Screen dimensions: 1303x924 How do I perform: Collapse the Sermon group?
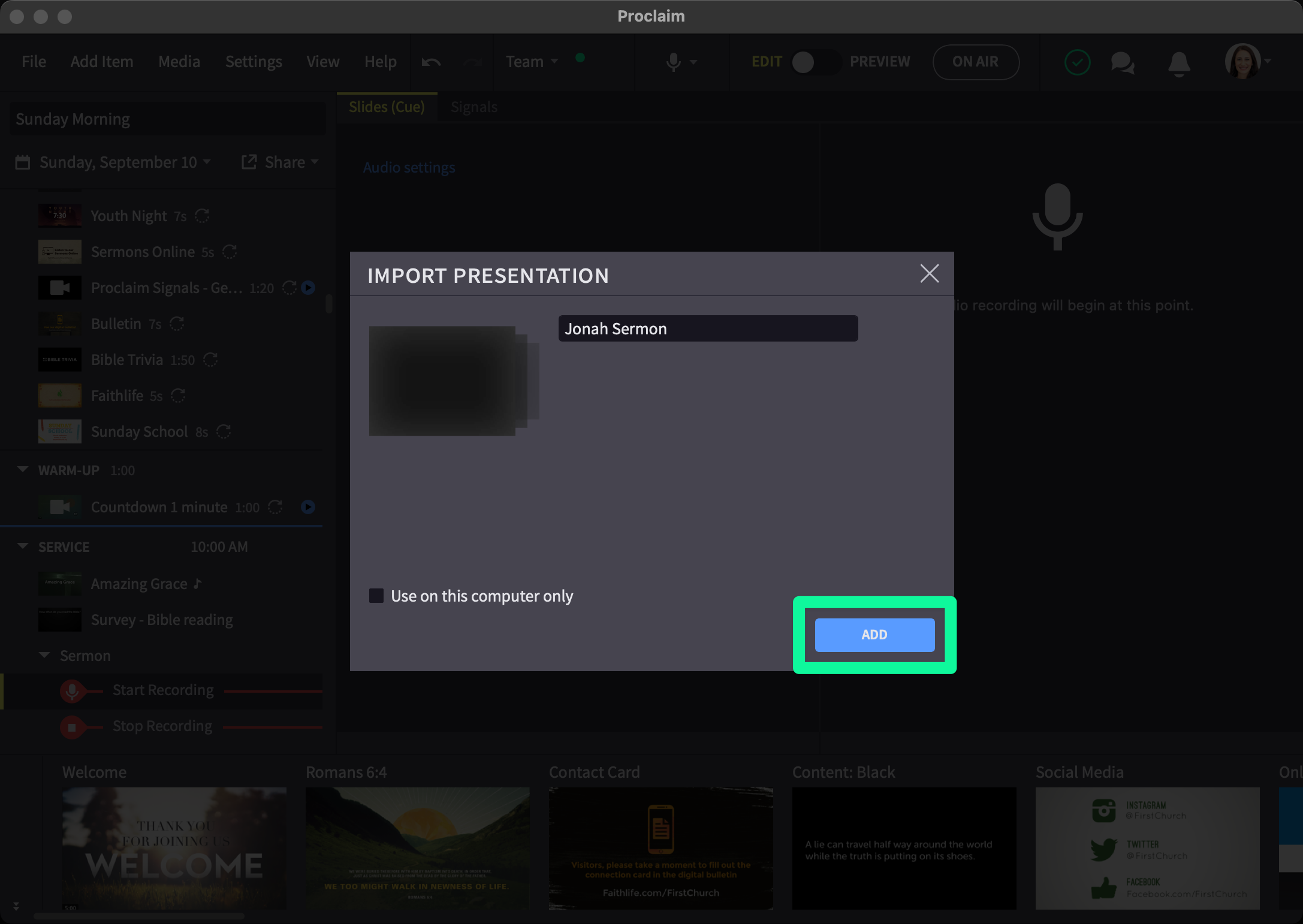pos(44,655)
